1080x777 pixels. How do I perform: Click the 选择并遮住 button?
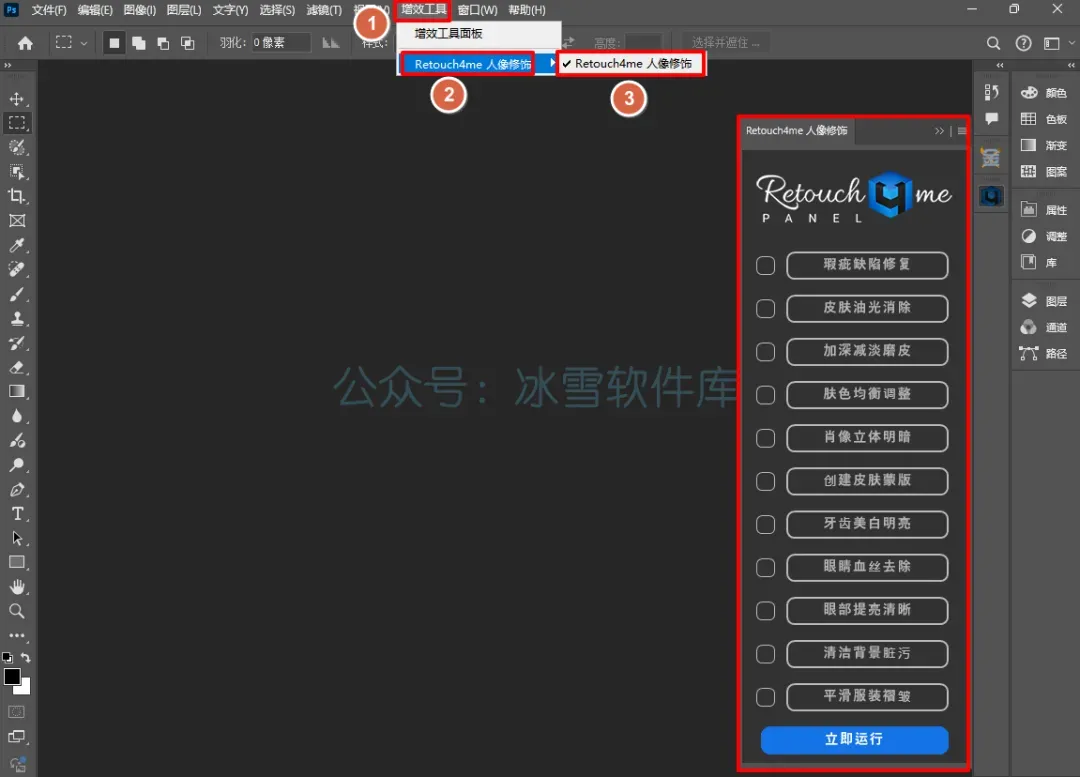pos(725,43)
